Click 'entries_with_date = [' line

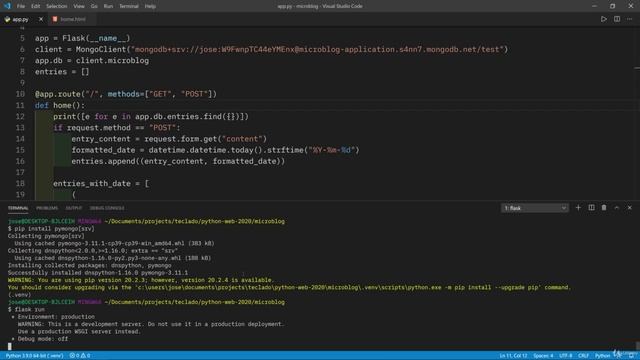[x=101, y=184]
